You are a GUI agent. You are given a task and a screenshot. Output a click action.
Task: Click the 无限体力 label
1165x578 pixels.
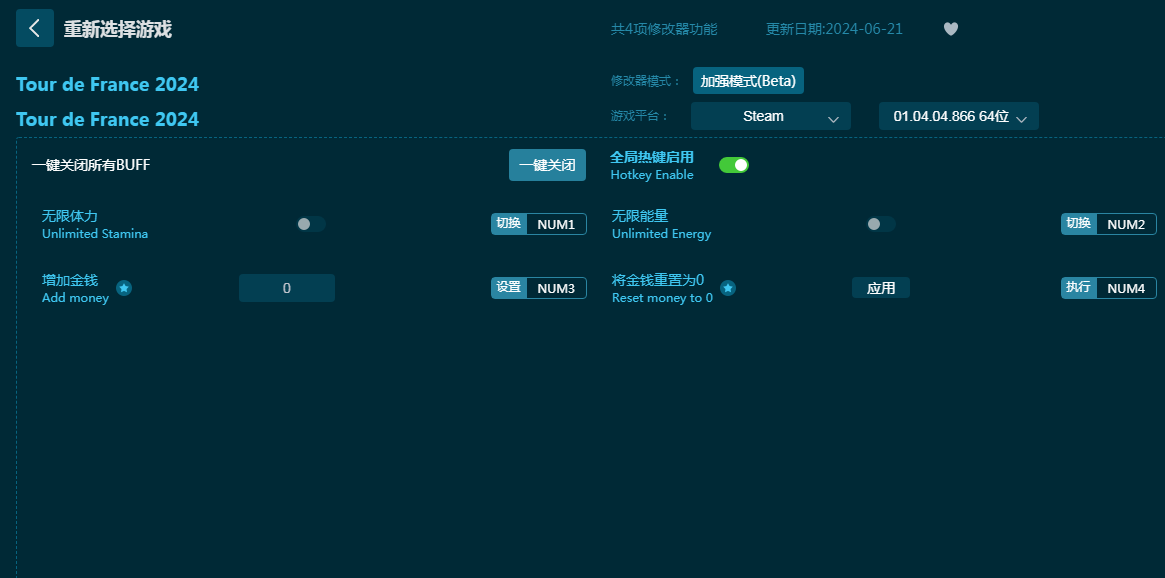pos(70,216)
